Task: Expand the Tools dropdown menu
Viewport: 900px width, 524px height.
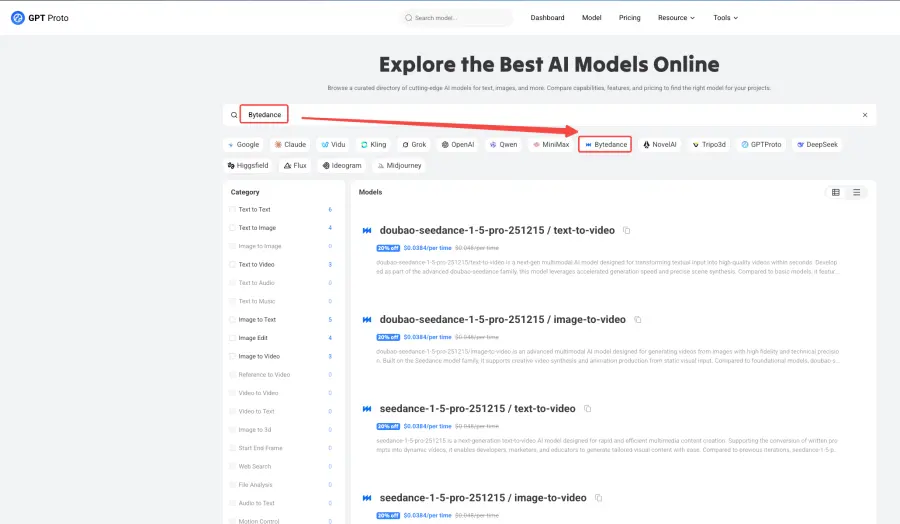Action: (726, 18)
